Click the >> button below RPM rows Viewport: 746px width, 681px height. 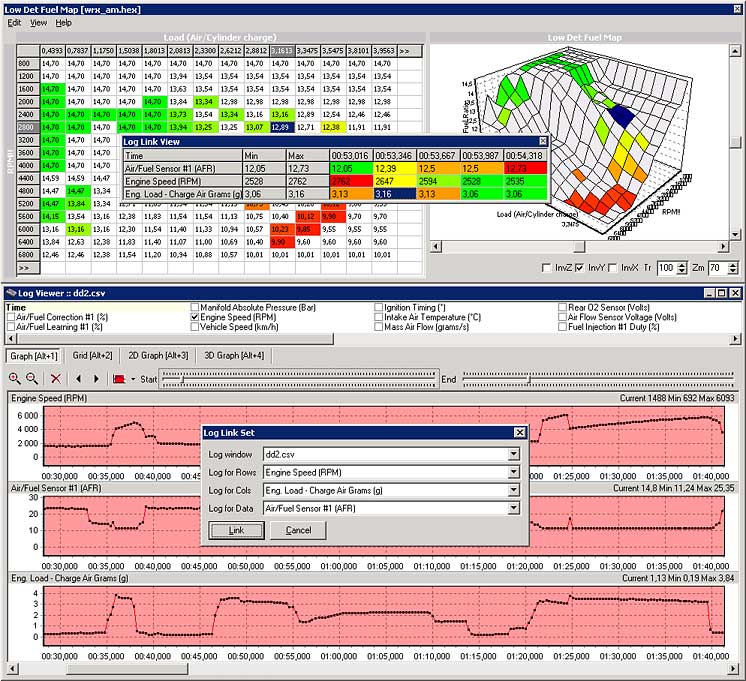pos(25,268)
